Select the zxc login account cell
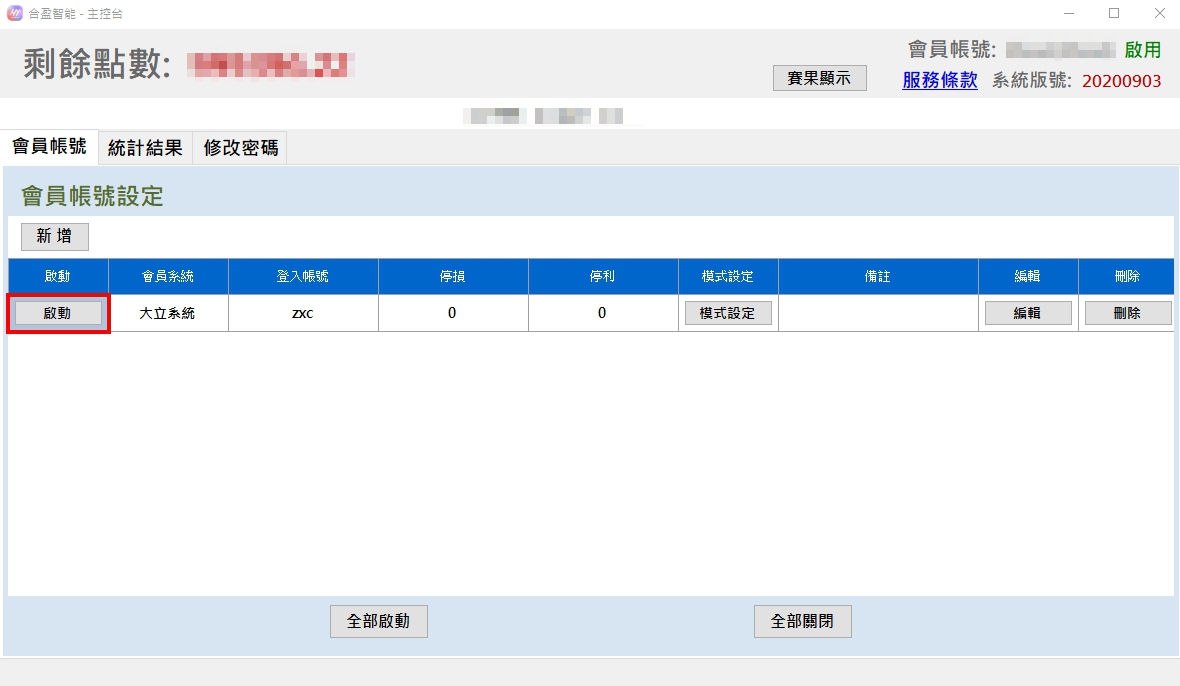This screenshot has width=1180, height=686. click(303, 313)
